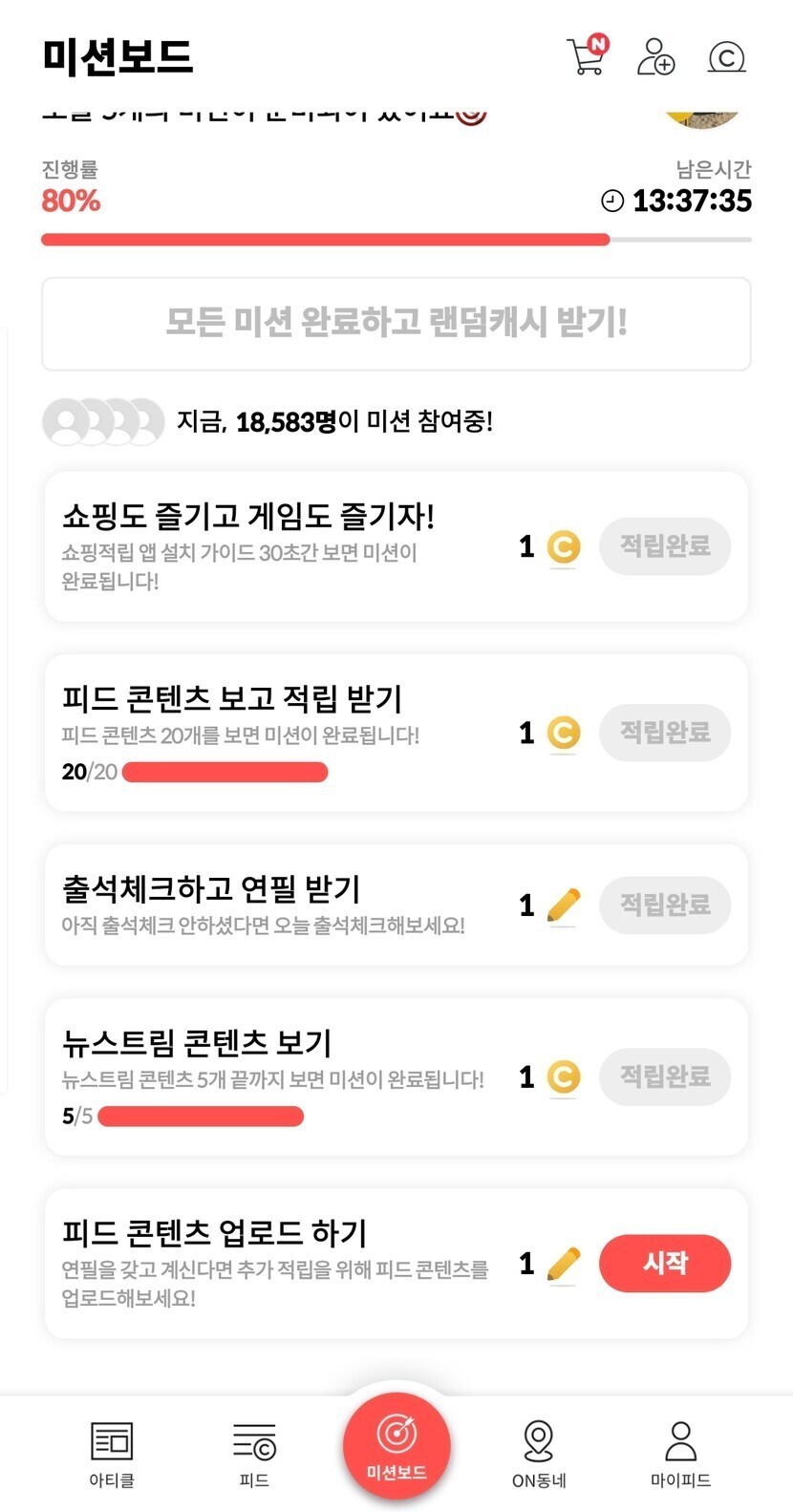Open the shopping cart icon
The image size is (793, 1512).
tap(587, 56)
